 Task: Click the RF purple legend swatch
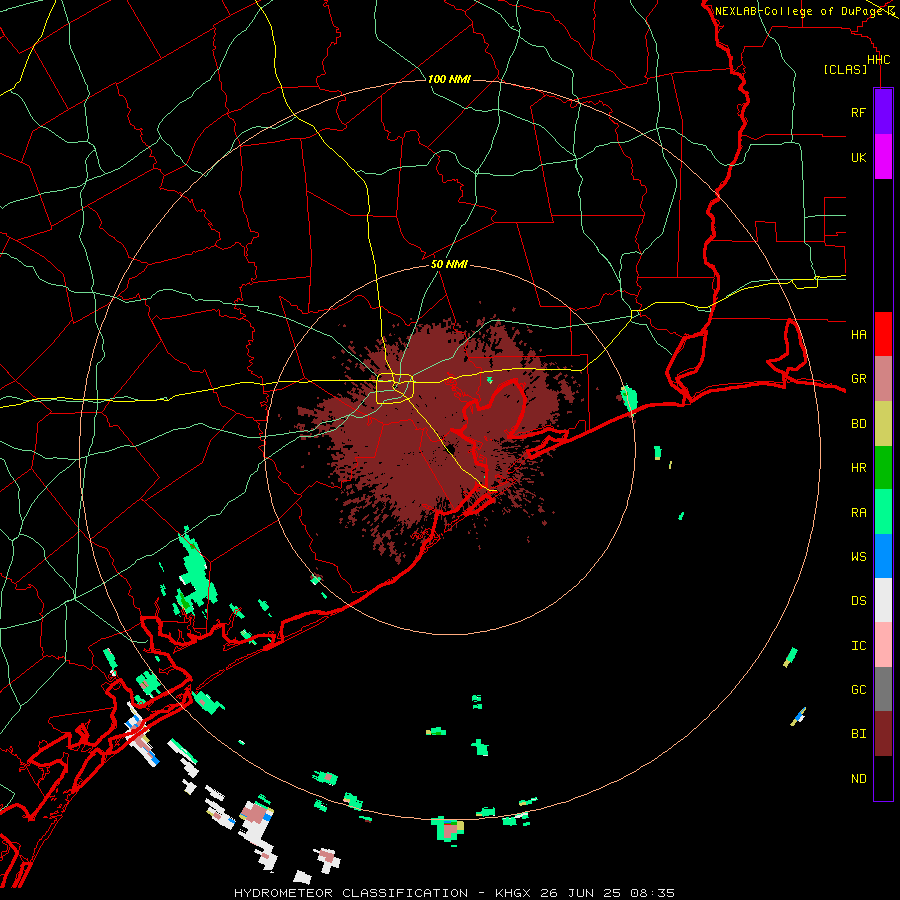883,112
